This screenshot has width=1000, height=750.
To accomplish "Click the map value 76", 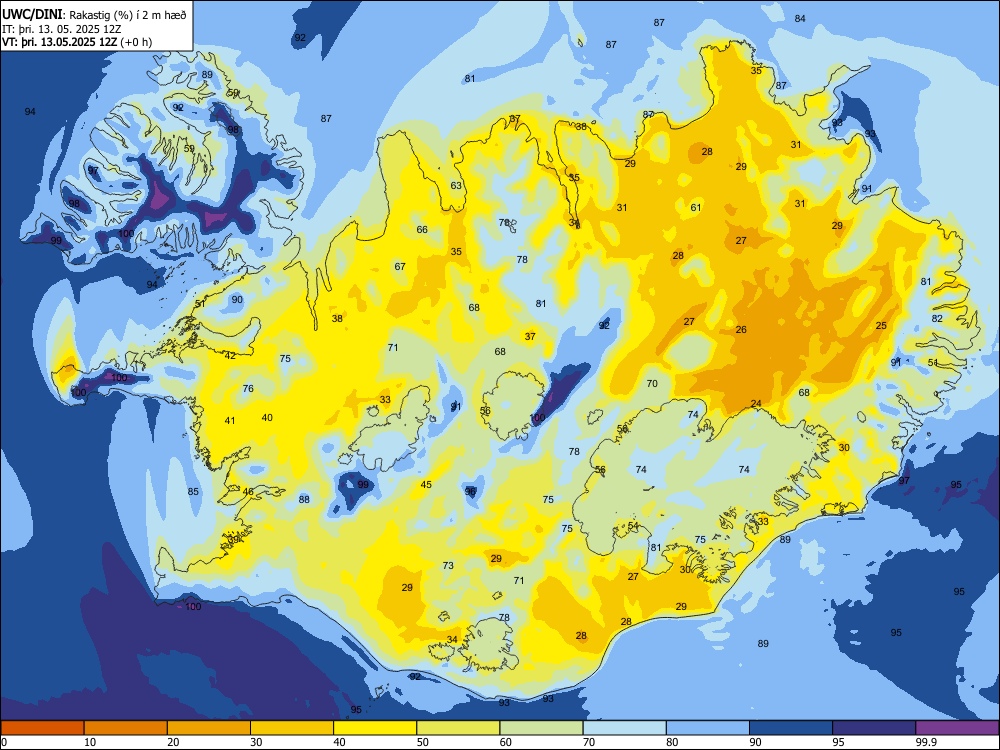I will (x=248, y=388).
